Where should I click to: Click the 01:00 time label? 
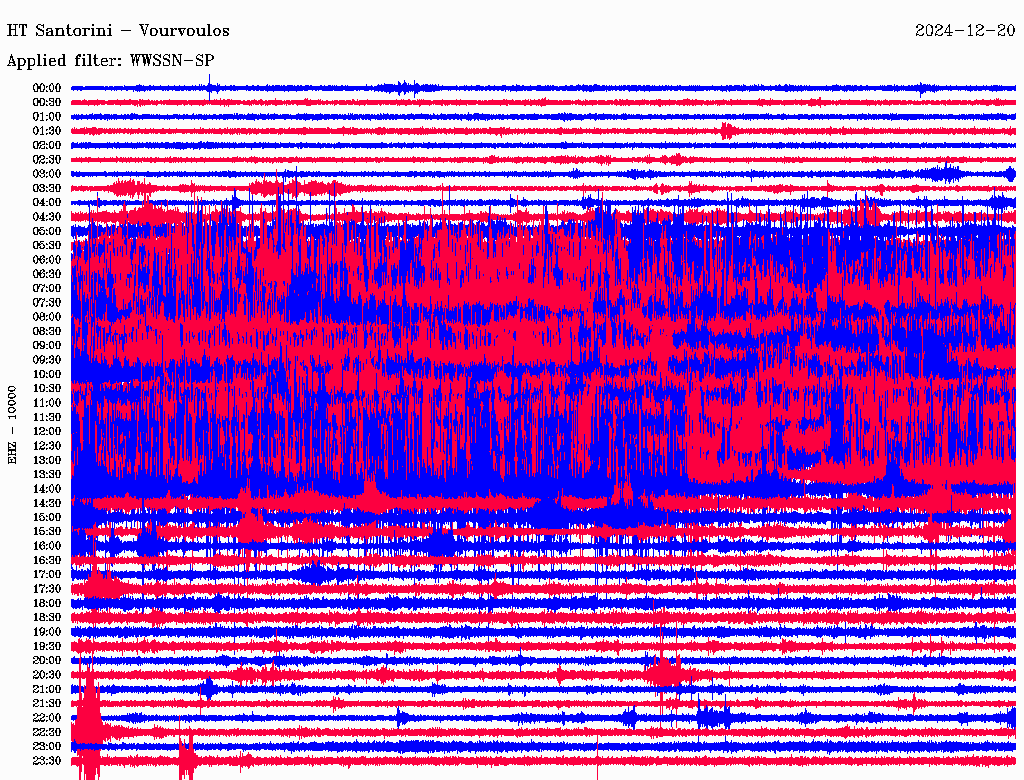pyautogui.click(x=47, y=117)
